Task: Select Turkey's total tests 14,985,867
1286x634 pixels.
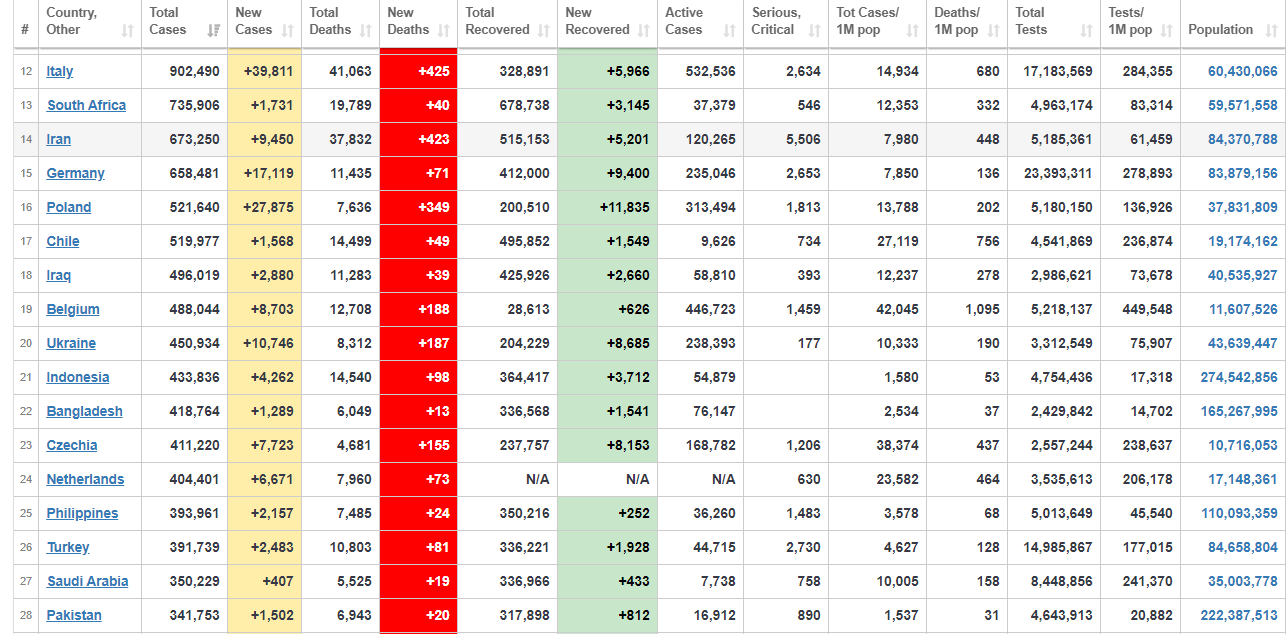Action: (1053, 547)
